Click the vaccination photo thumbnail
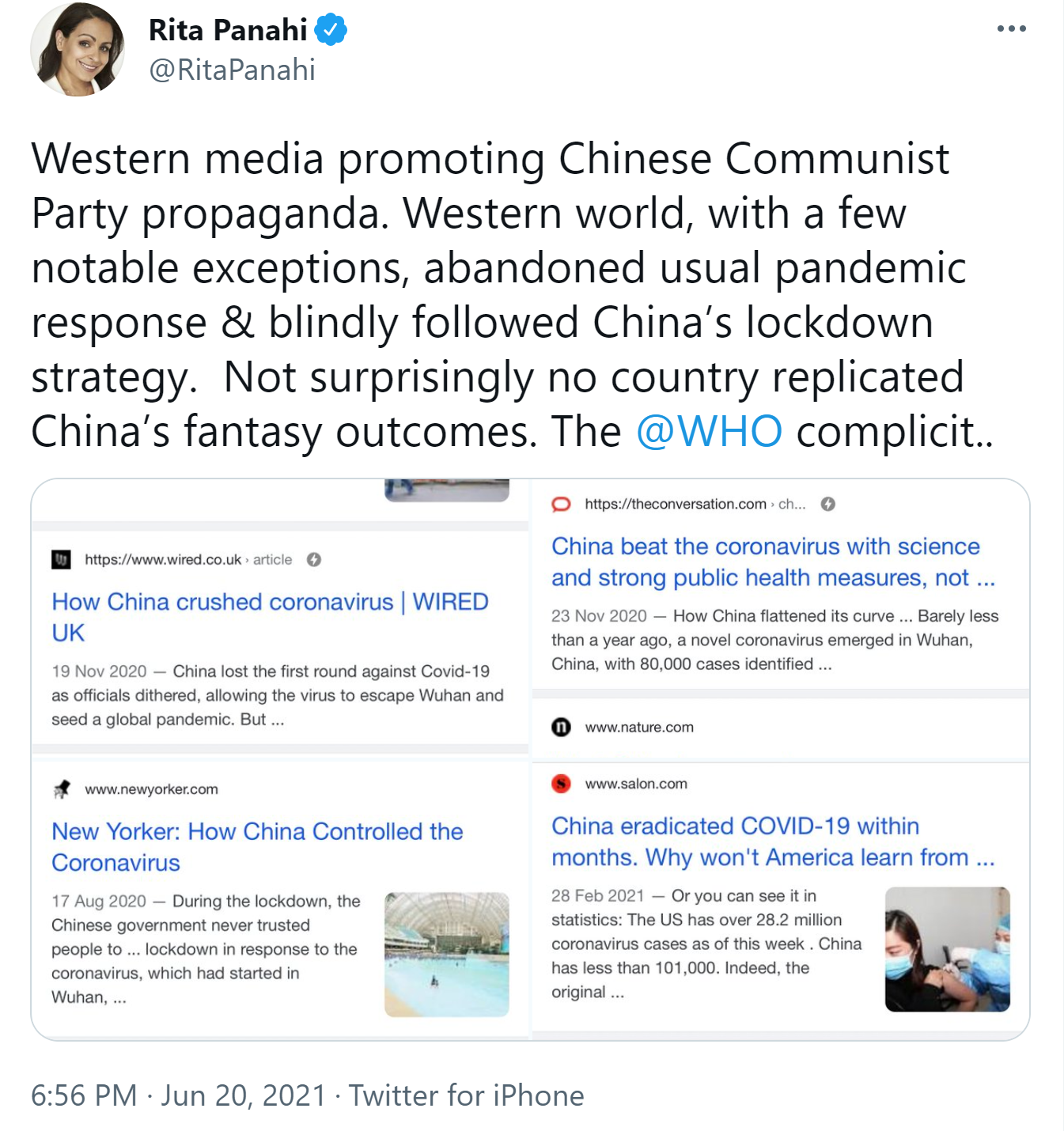The image size is (1064, 1131). 948,949
